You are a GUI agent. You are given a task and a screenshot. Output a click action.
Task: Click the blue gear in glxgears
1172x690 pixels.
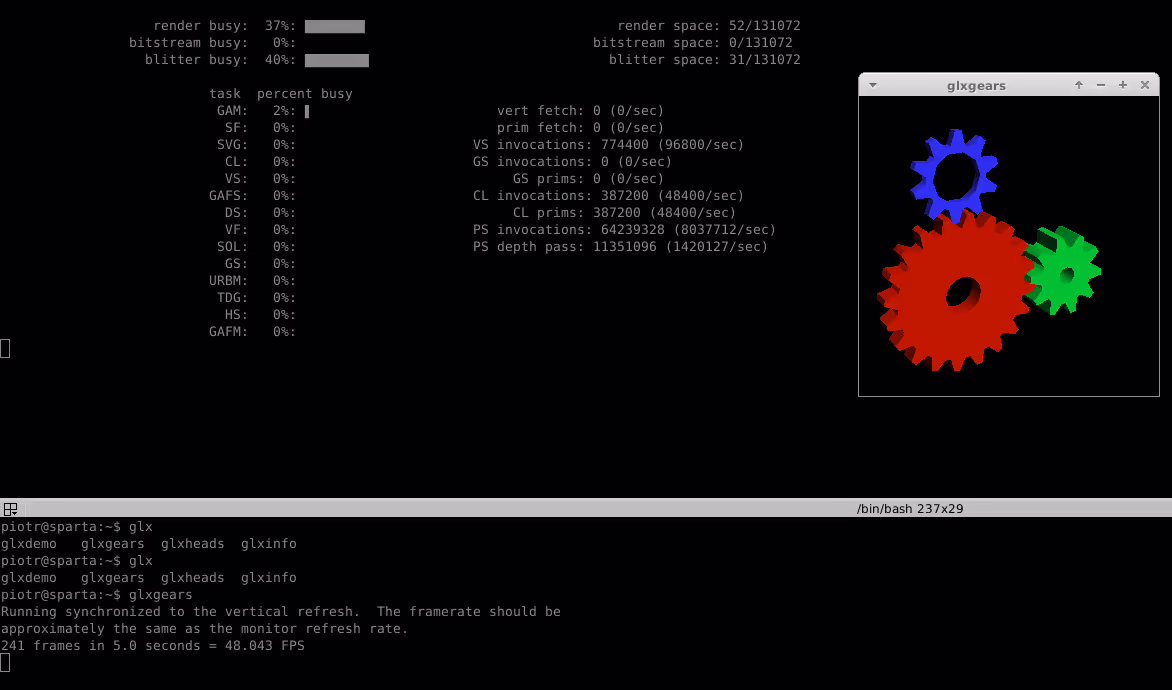click(953, 175)
